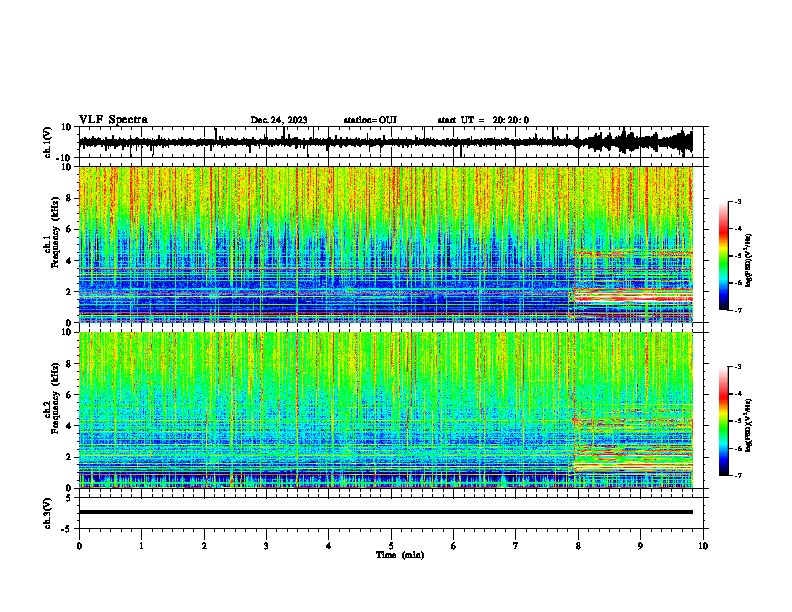Click the "VLF Spectra" title text
Image resolution: width=792 pixels, height=612 pixels.
[x=113, y=120]
